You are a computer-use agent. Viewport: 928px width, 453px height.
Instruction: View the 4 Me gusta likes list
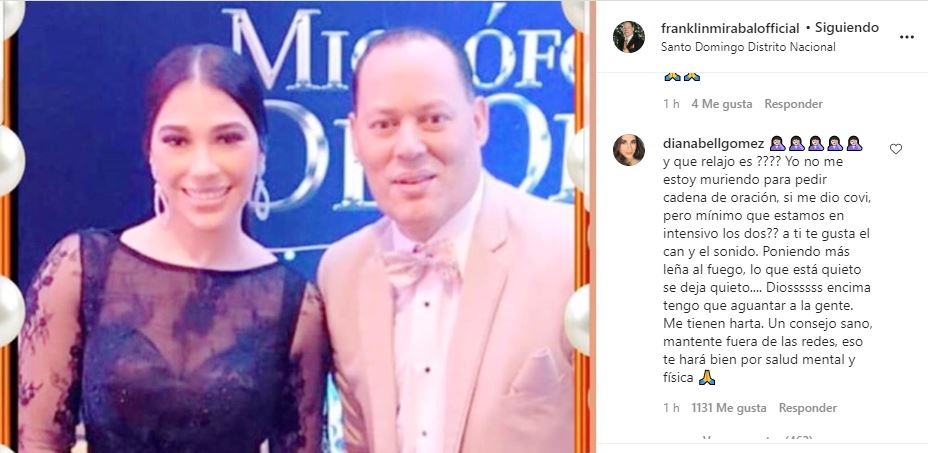pos(721,104)
